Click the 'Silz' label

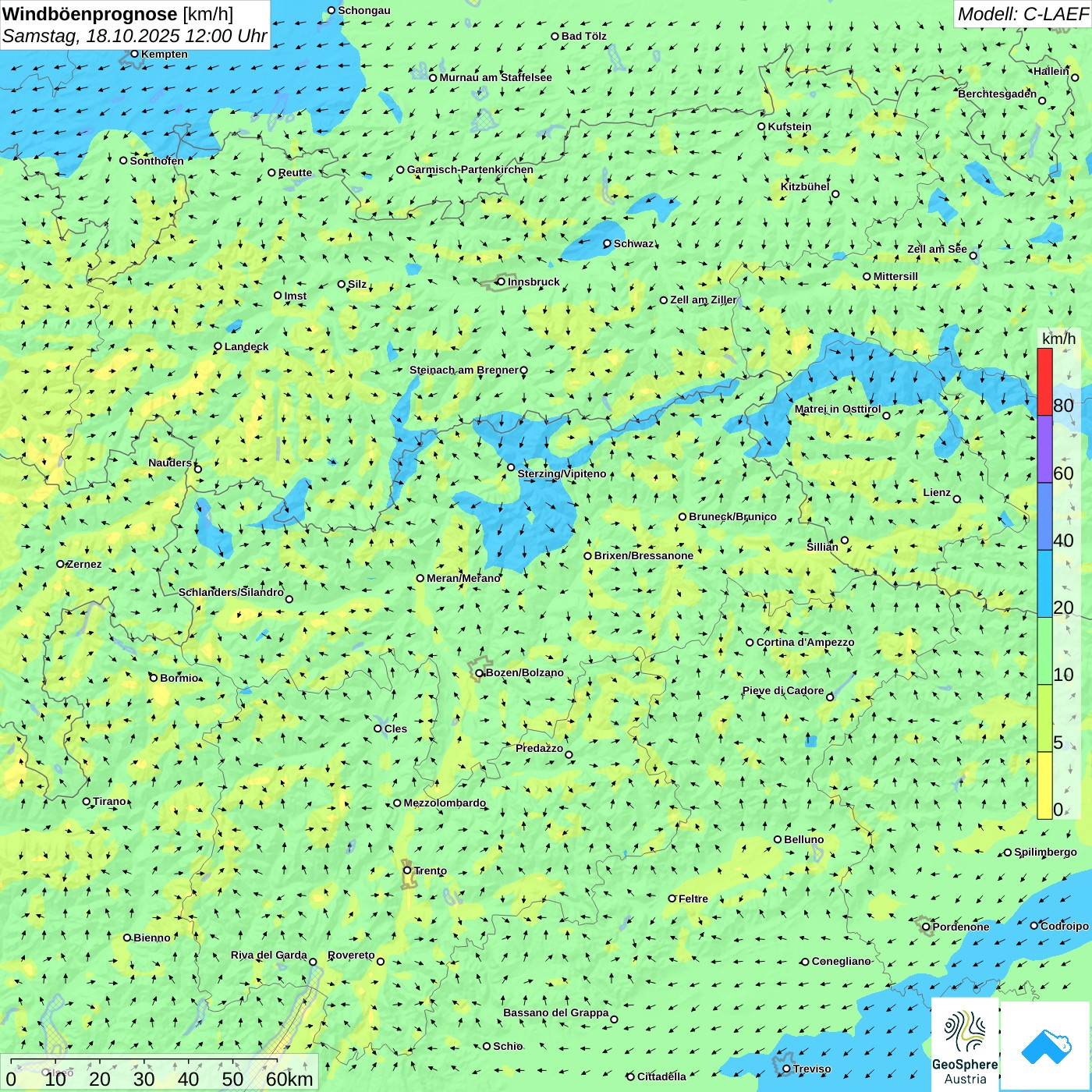click(357, 284)
